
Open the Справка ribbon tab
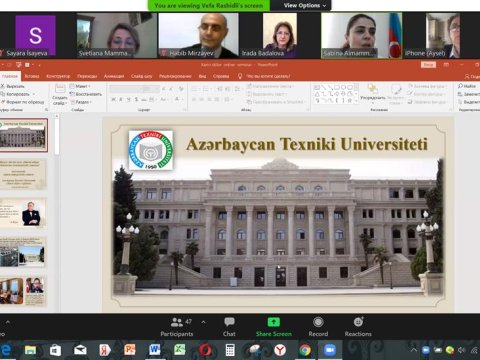pos(221,76)
